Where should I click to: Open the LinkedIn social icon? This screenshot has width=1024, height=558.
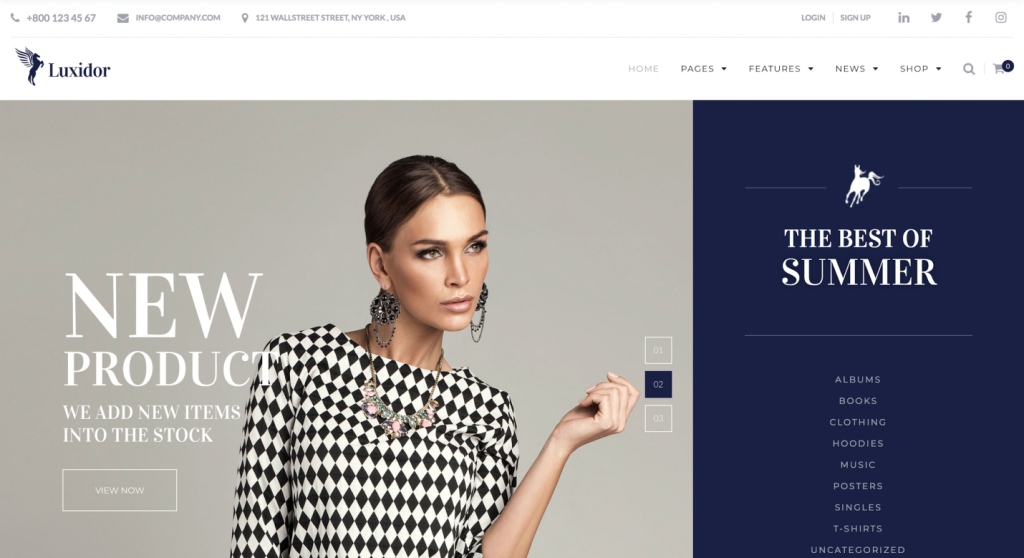coord(903,18)
